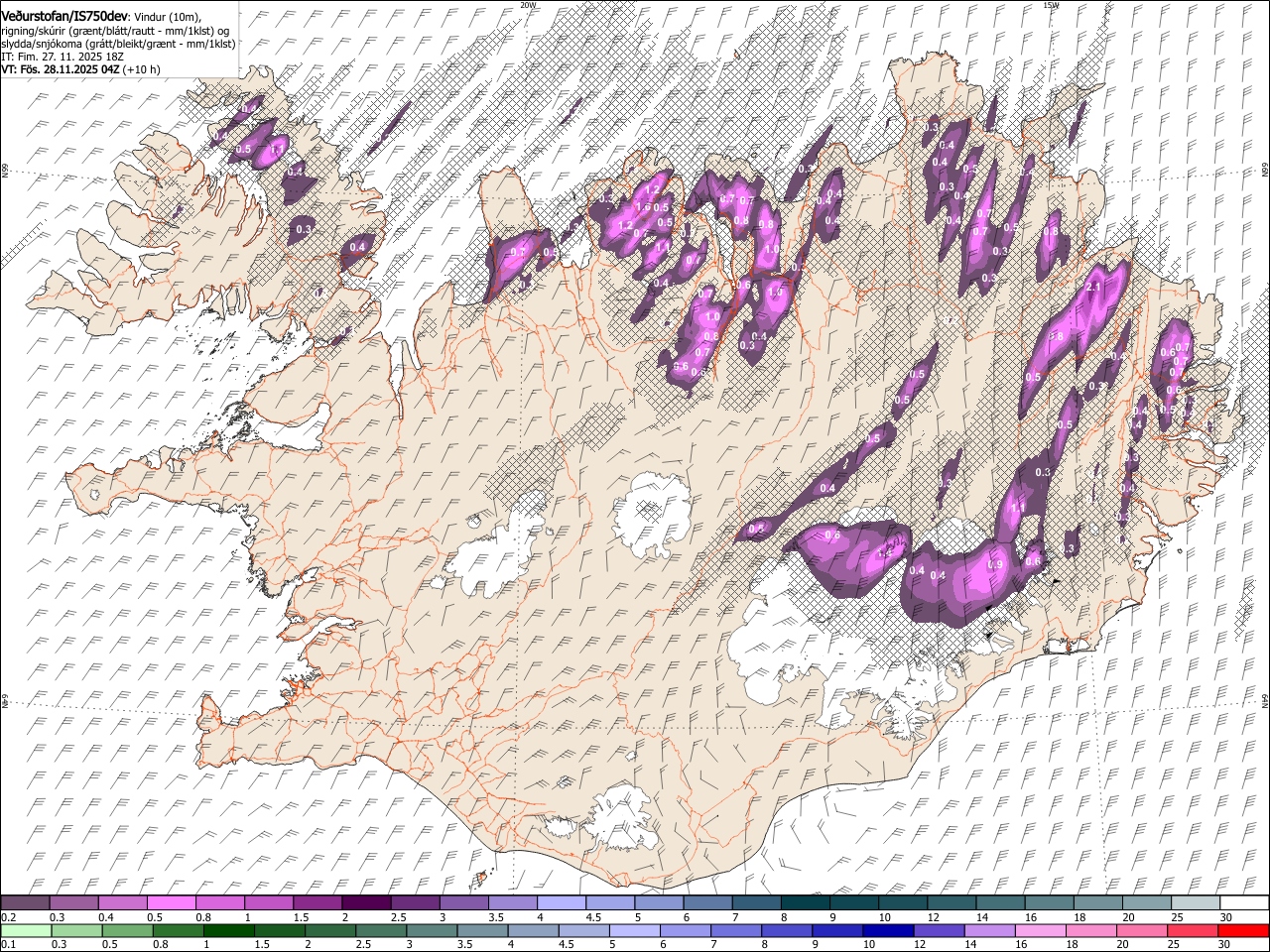The height and width of the screenshot is (952, 1270).
Task: Click the light pink 16 rain legend swatch
Action: (x=1040, y=930)
